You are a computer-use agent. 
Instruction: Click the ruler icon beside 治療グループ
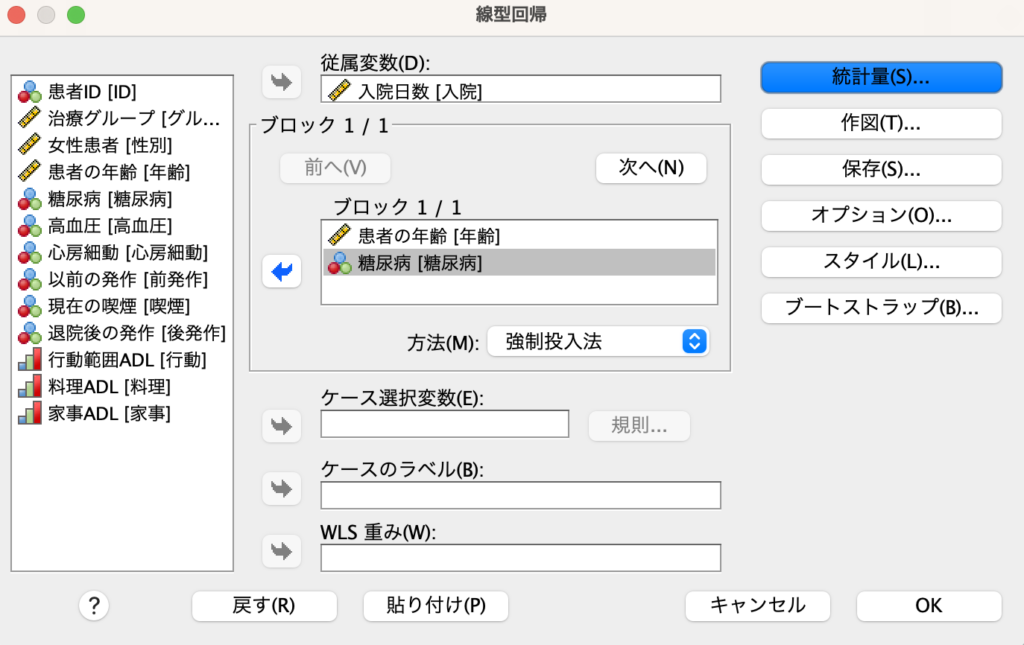coord(29,118)
